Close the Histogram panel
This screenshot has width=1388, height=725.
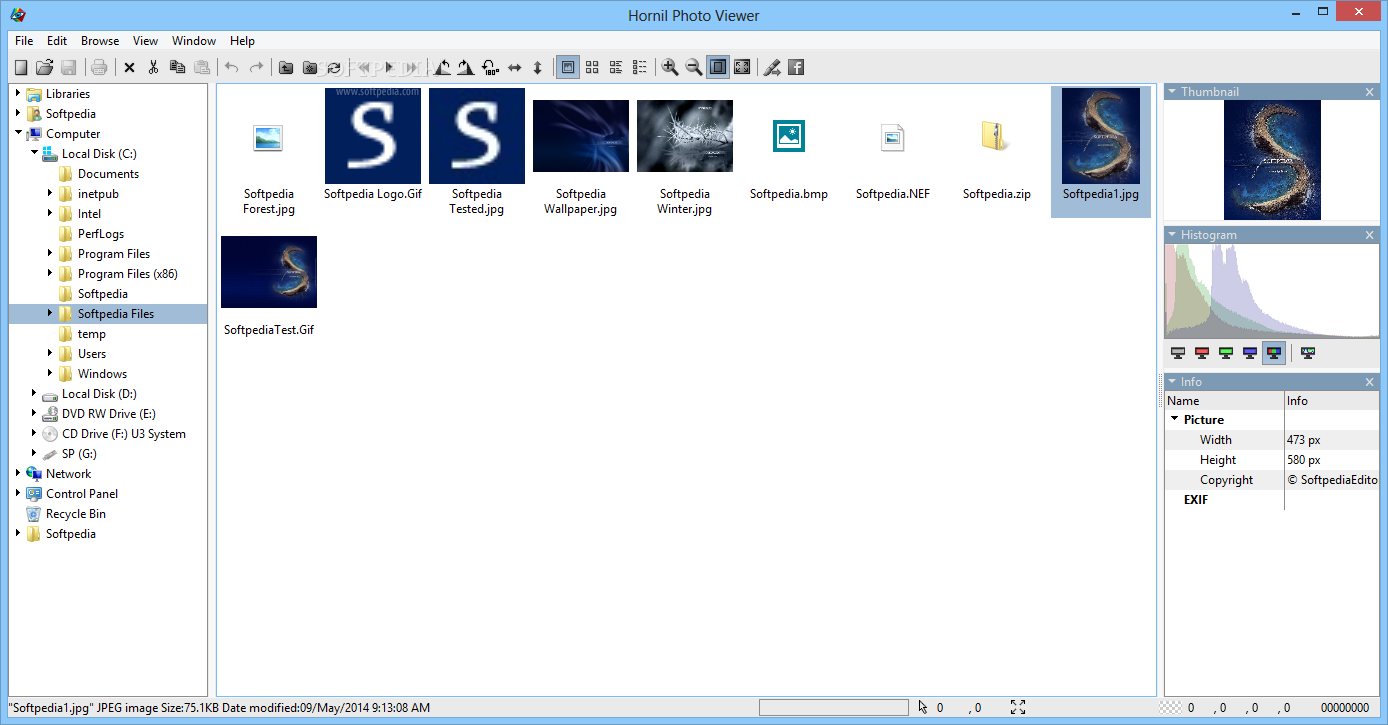pyautogui.click(x=1370, y=235)
